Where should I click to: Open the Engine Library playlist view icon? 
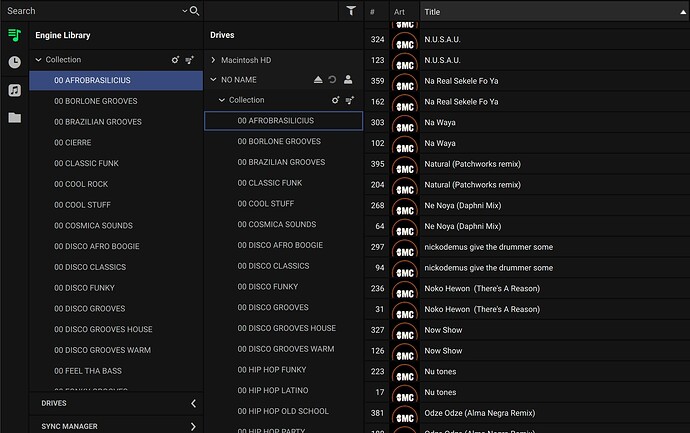(15, 35)
